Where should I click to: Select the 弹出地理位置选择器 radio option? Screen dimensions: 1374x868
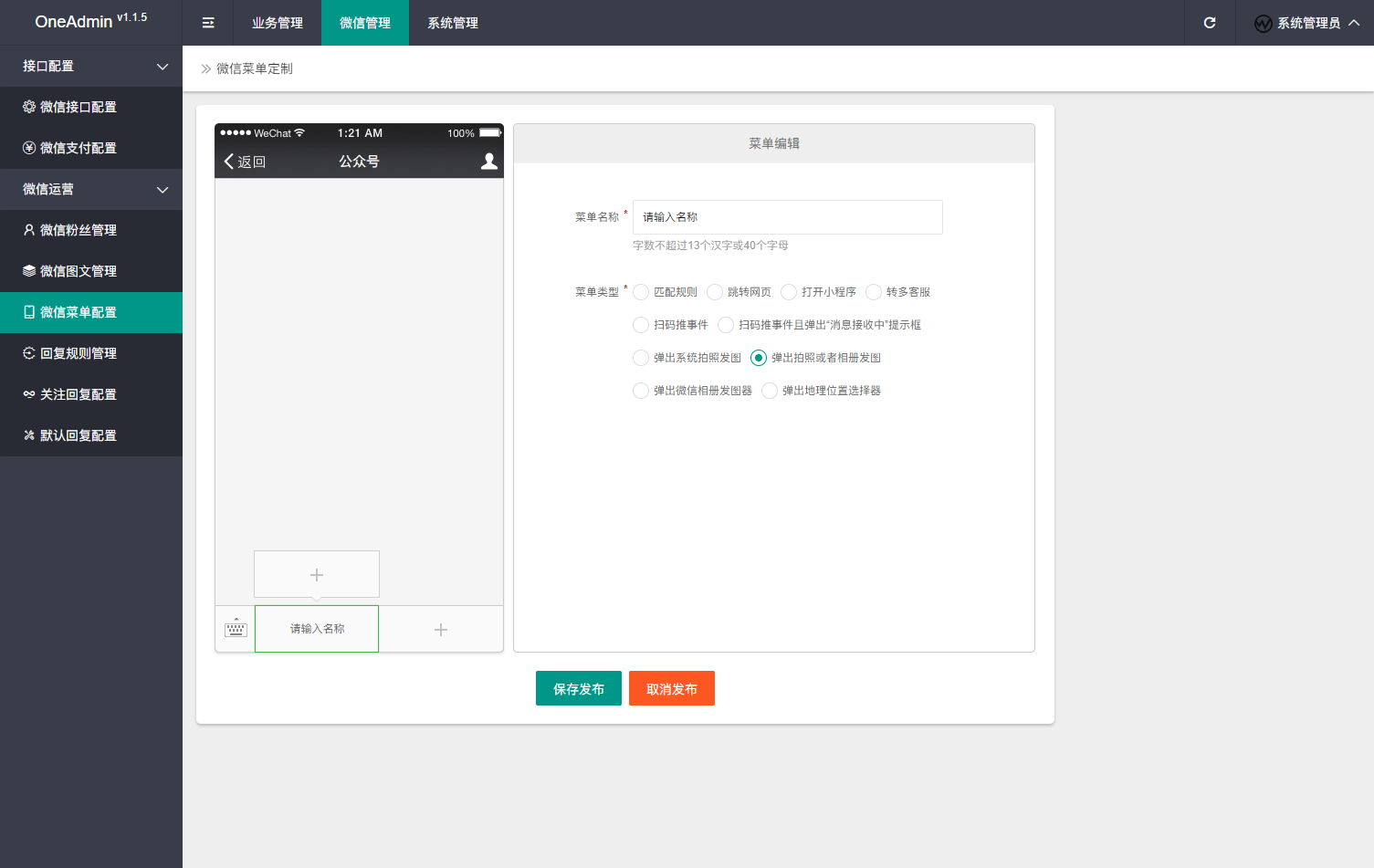click(770, 391)
